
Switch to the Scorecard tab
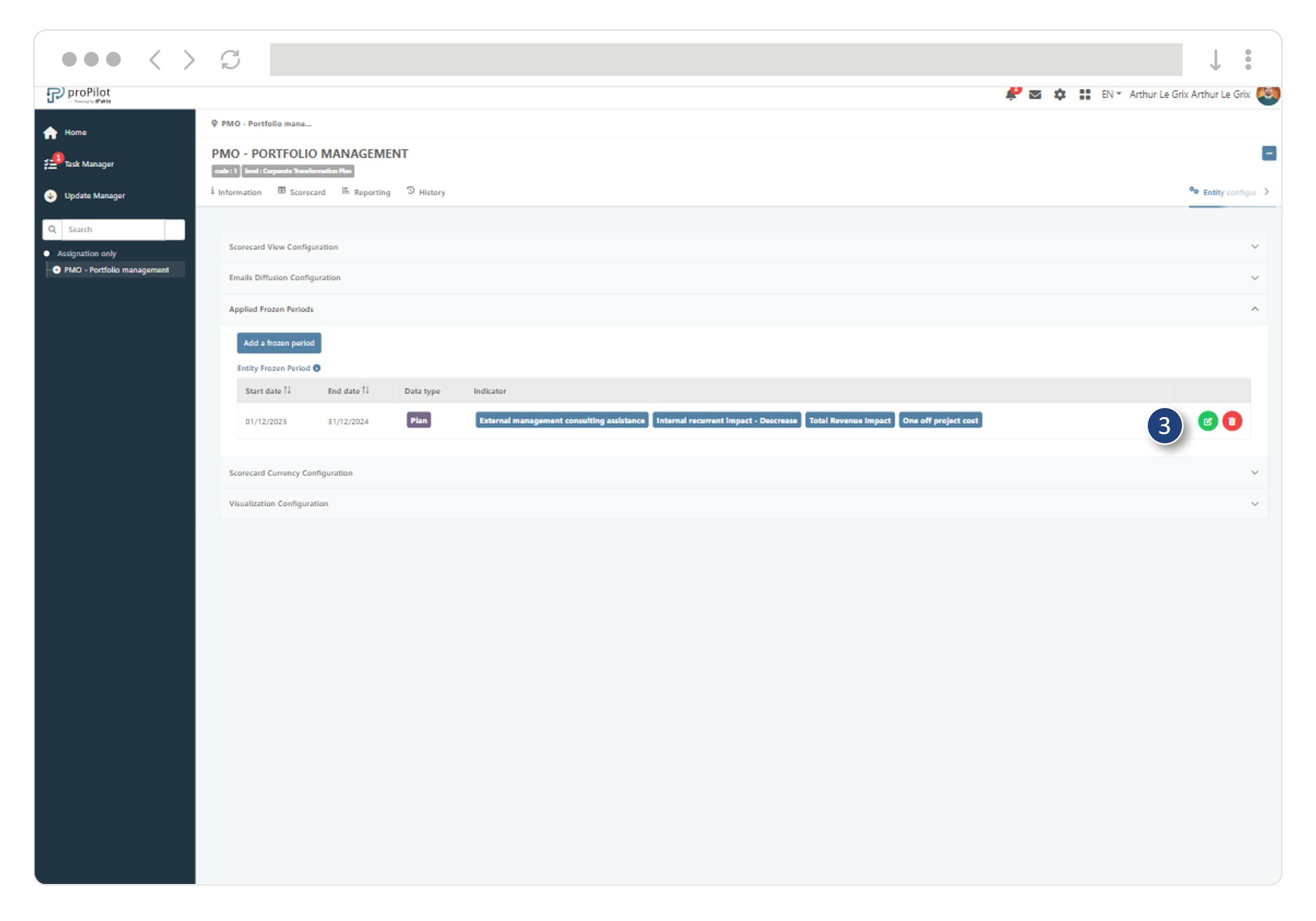tap(302, 192)
